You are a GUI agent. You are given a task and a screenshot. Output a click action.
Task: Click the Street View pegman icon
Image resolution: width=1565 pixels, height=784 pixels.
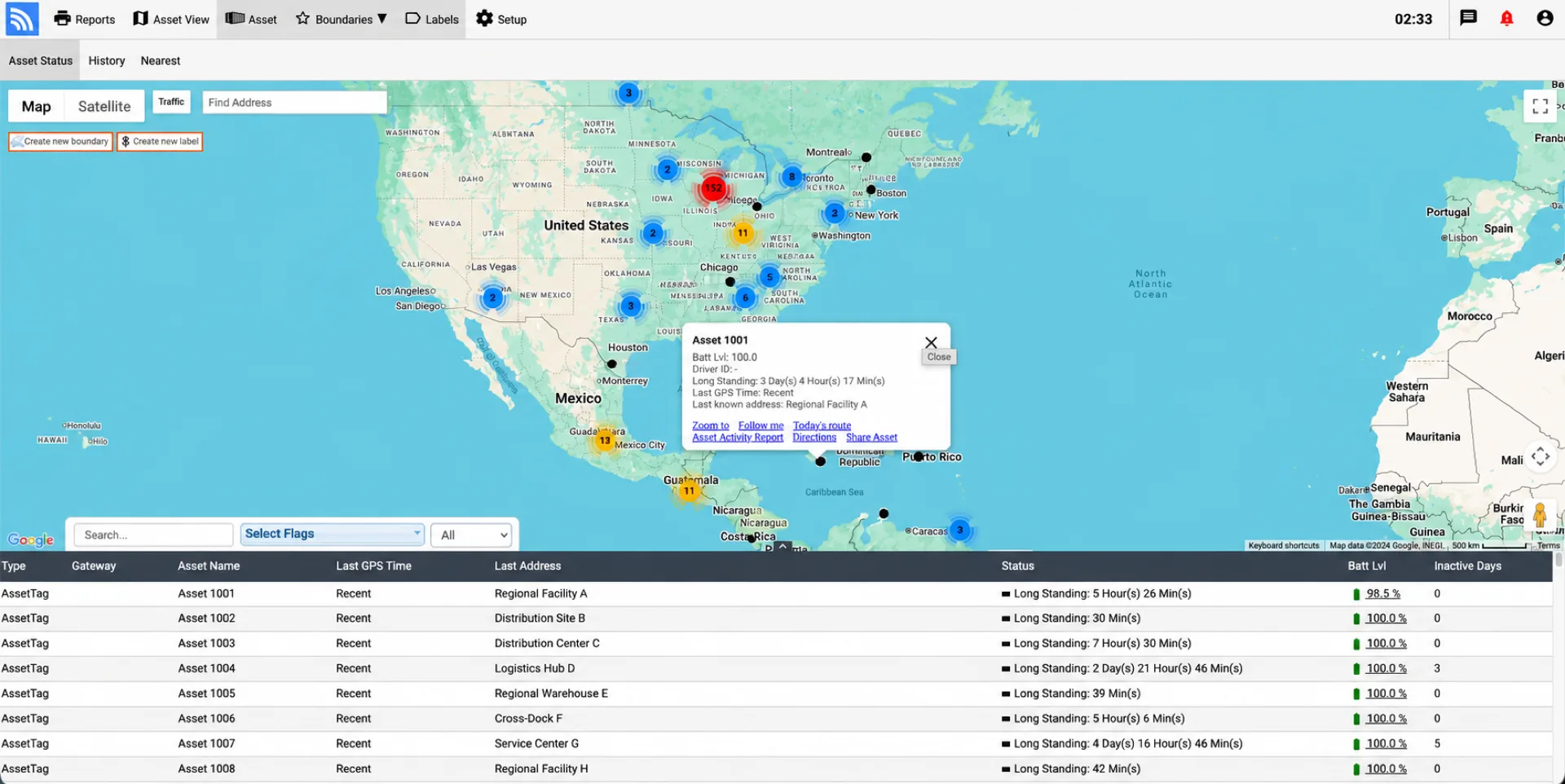coord(1540,516)
